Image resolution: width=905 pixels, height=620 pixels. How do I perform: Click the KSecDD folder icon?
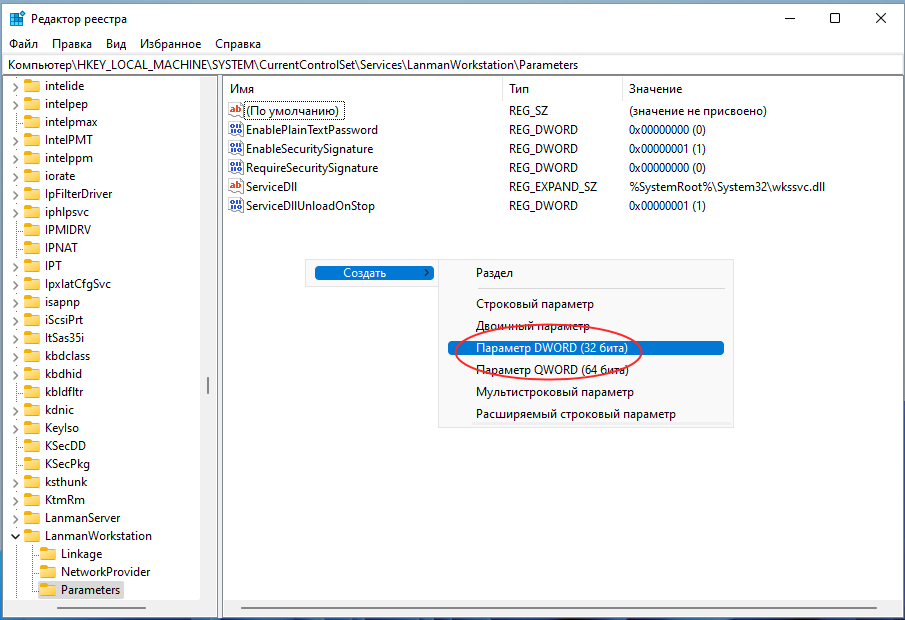32,446
